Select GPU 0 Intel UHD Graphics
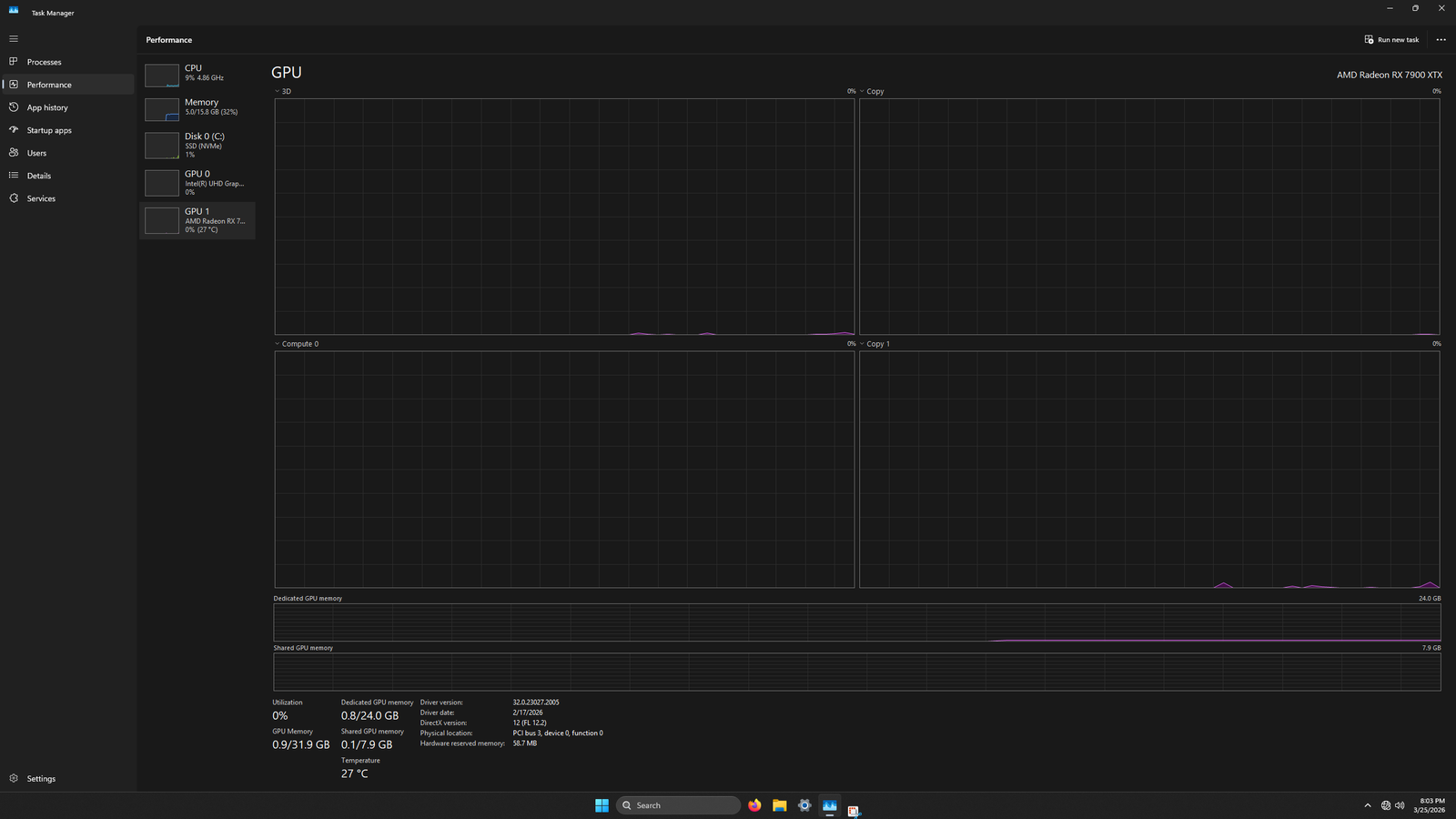Viewport: 1456px width, 819px height. point(197,182)
